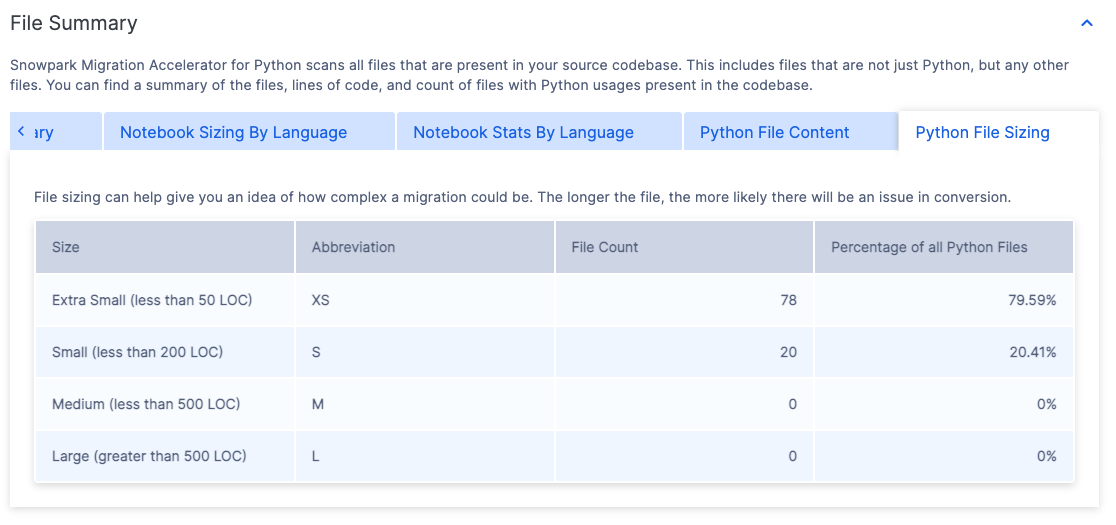The width and height of the screenshot is (1116, 525).
Task: Click the Abbreviation column header
Action: [x=353, y=247]
